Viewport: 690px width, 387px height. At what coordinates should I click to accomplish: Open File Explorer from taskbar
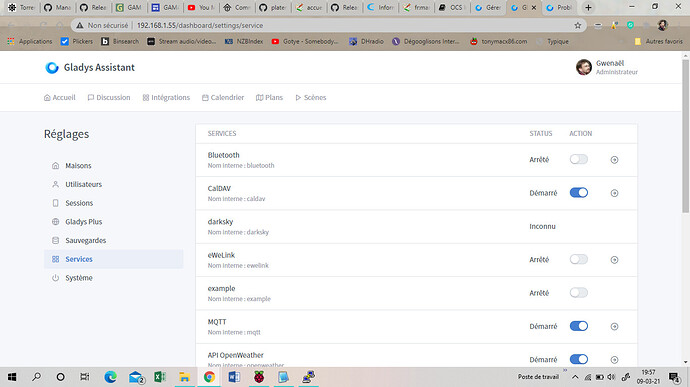click(184, 377)
